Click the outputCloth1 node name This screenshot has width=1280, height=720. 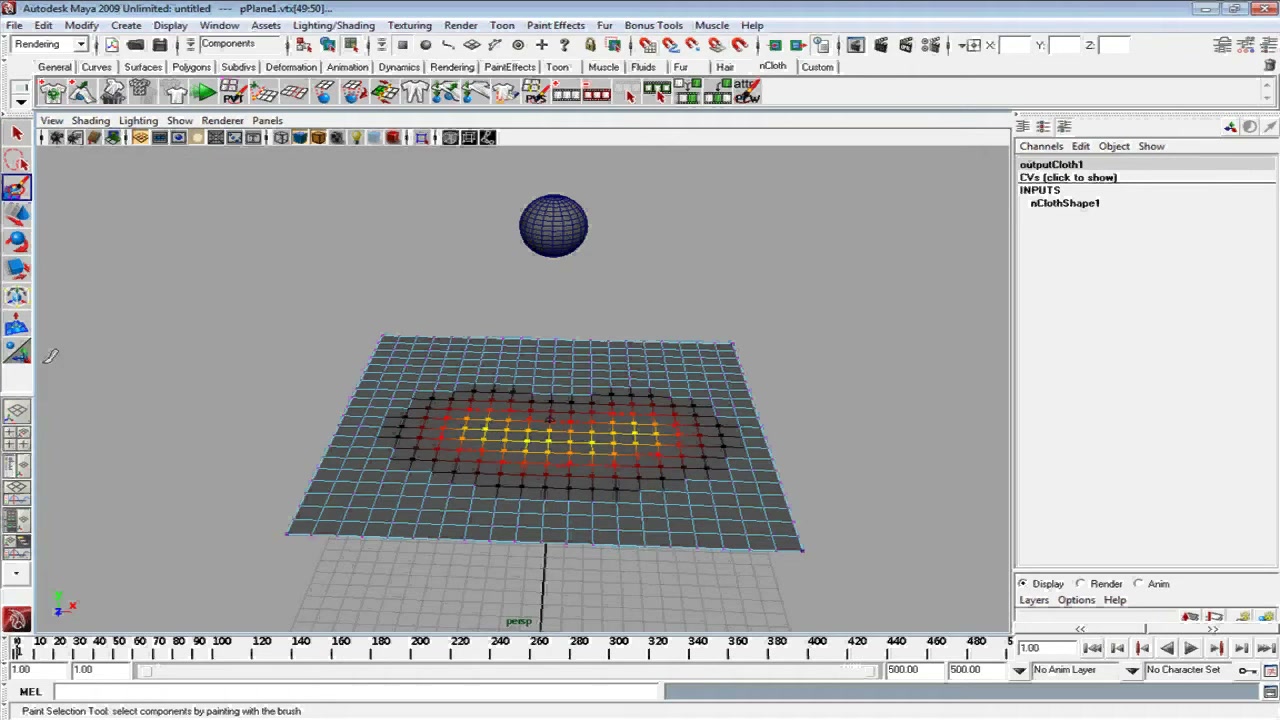tap(1051, 164)
